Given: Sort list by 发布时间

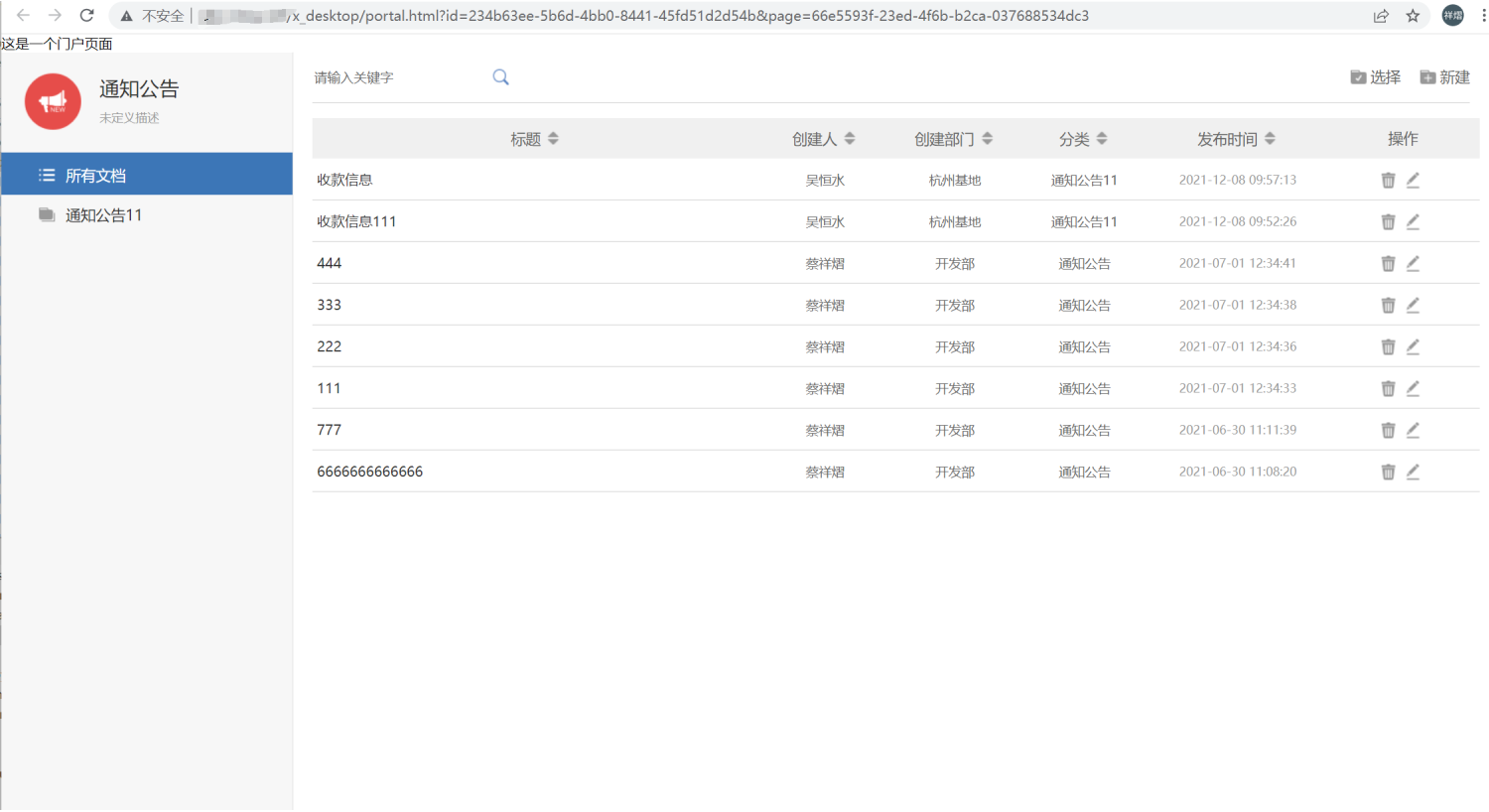Looking at the screenshot, I should pos(1270,139).
